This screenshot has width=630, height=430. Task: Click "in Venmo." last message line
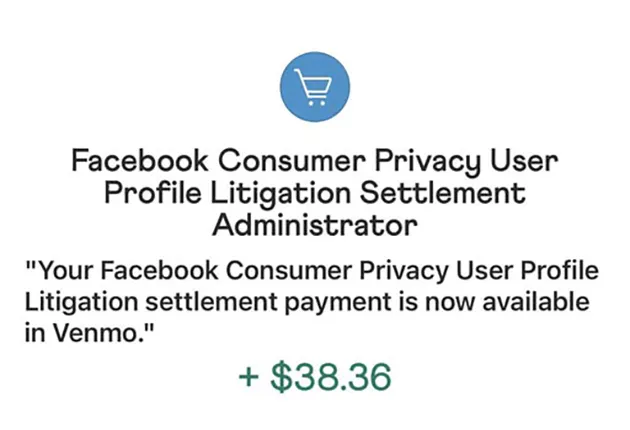[85, 334]
